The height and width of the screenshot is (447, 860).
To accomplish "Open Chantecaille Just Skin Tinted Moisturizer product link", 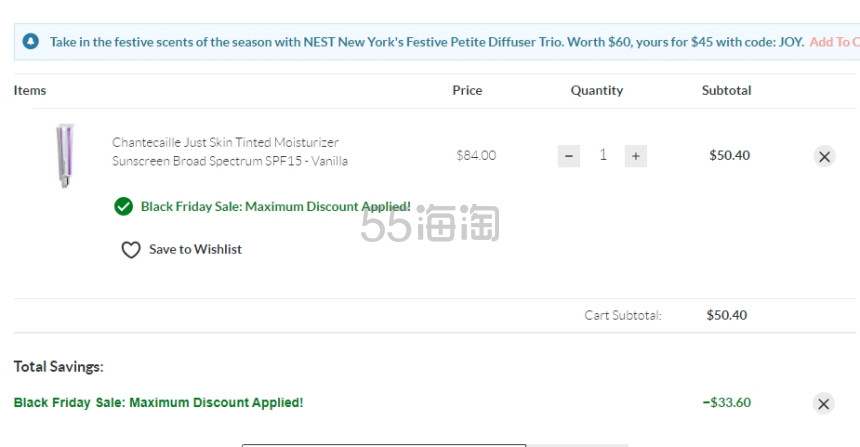I will [230, 151].
